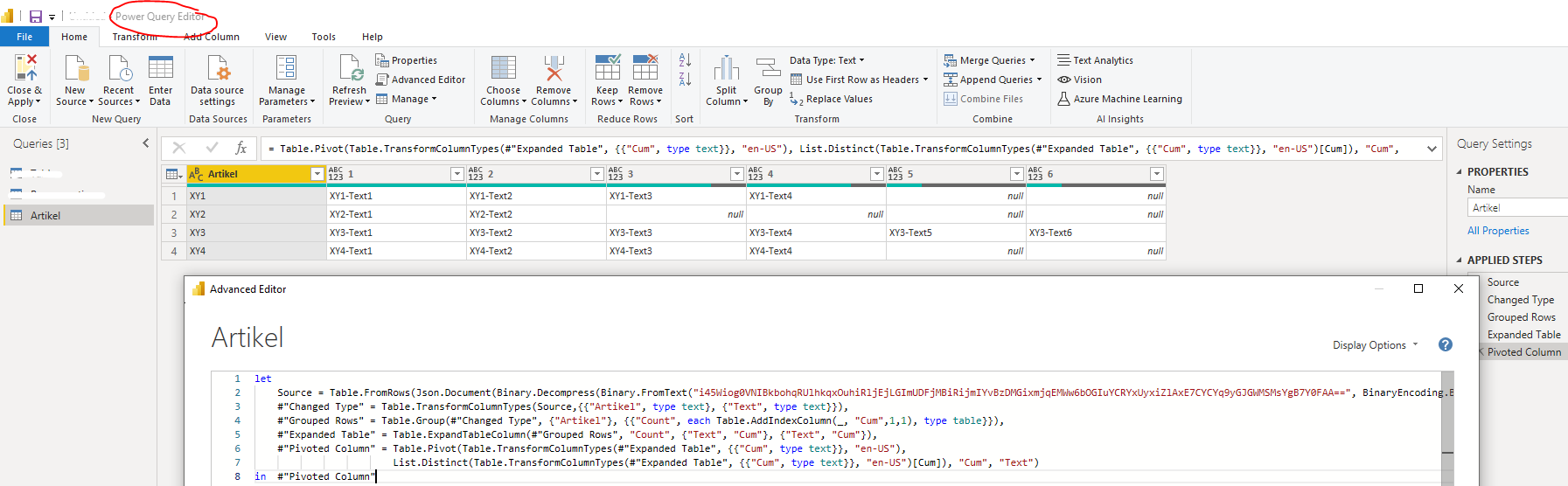Viewport: 1568px width, 486px height.
Task: Click the Split Column icon
Action: [727, 68]
